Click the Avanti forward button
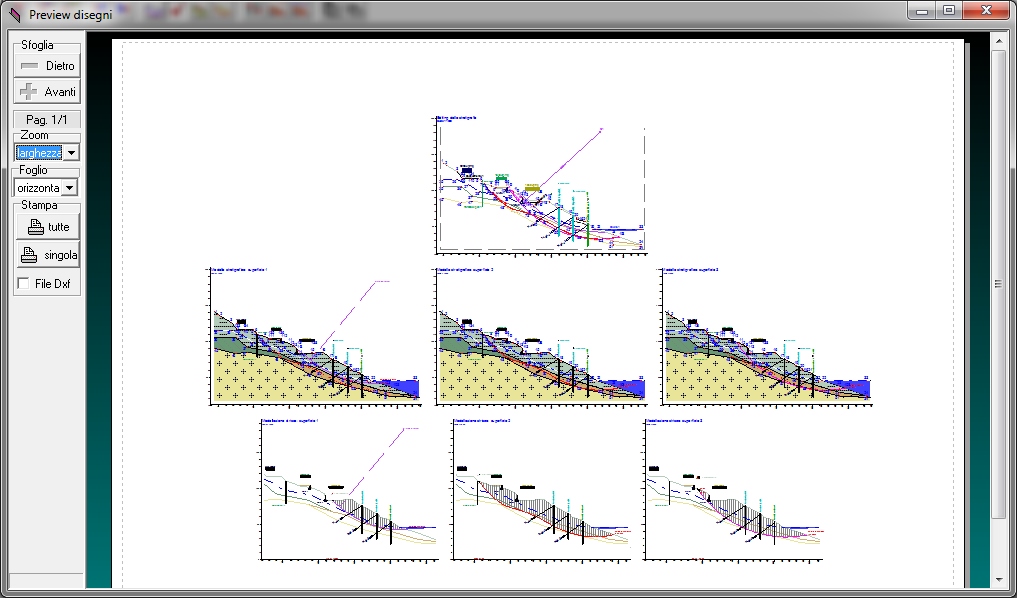The height and width of the screenshot is (598, 1017). coord(47,91)
